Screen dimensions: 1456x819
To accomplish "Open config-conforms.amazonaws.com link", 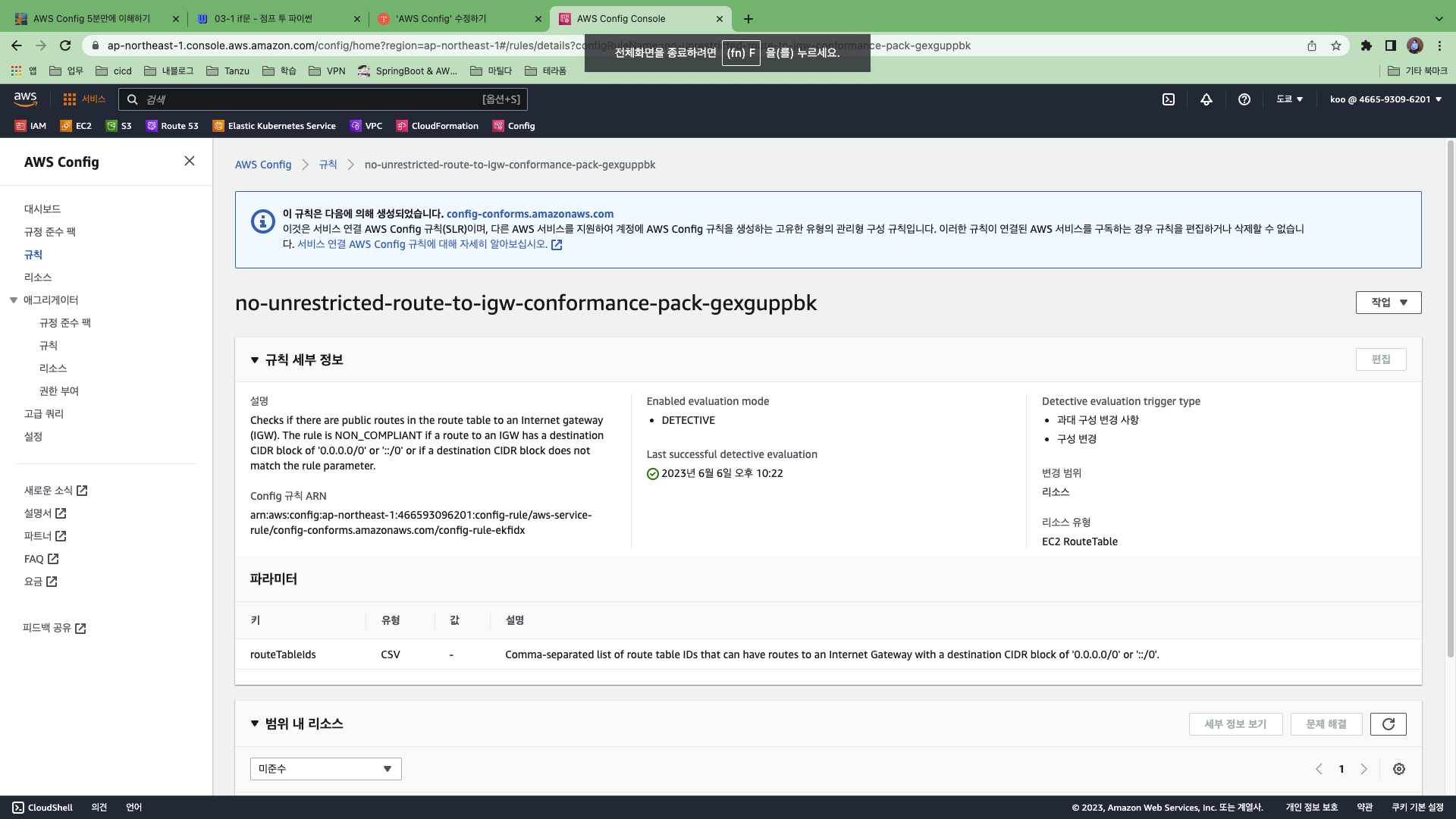I will (x=529, y=214).
